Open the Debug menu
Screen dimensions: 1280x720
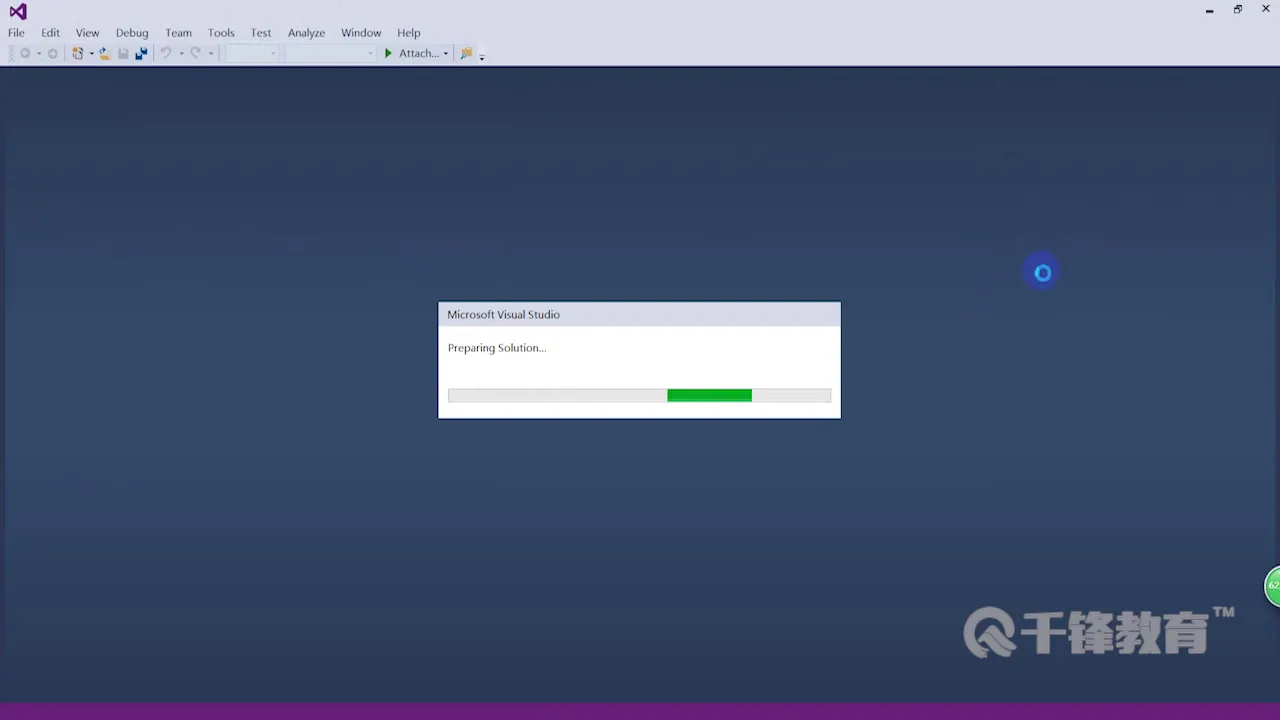(x=131, y=33)
